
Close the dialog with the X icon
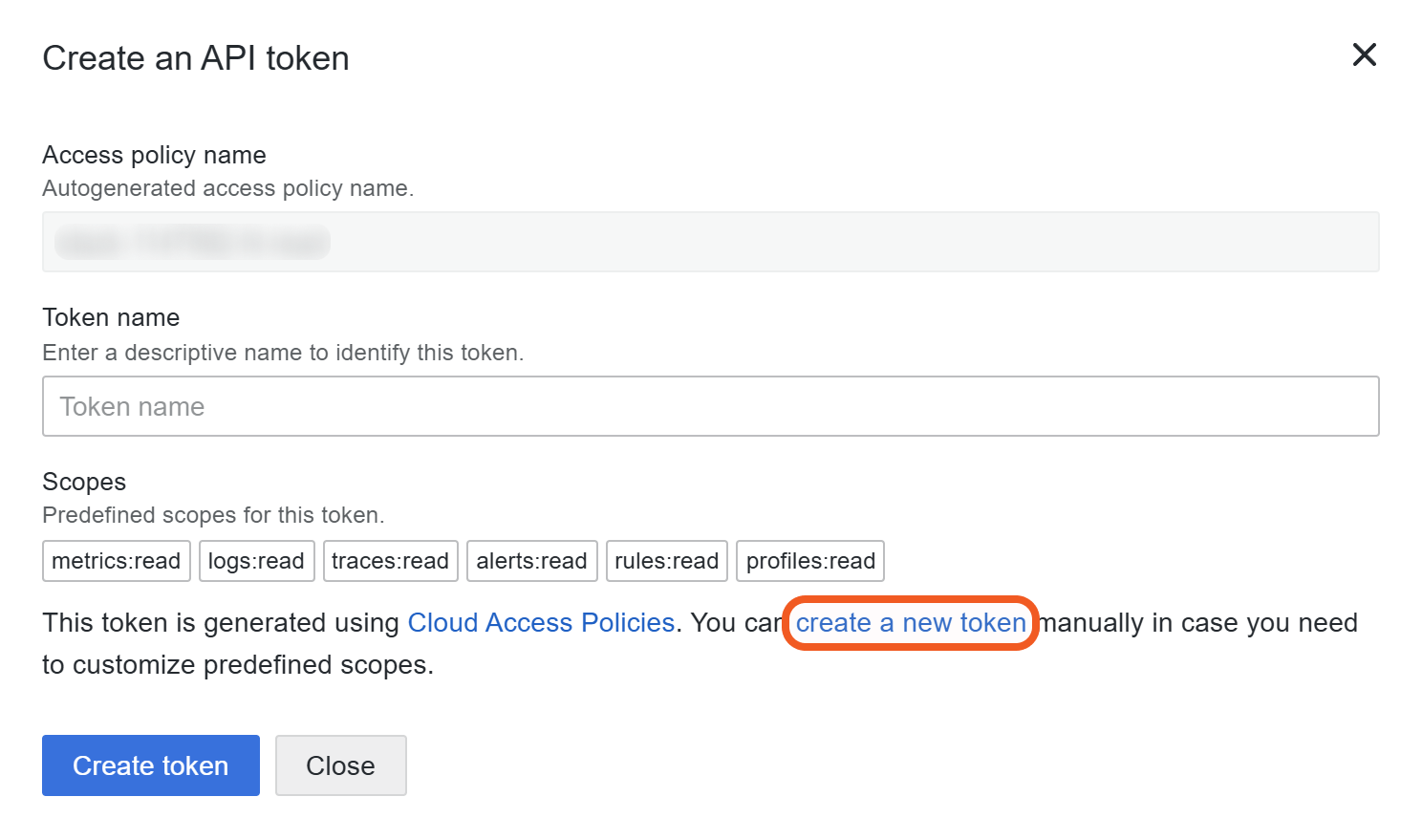pos(1364,54)
